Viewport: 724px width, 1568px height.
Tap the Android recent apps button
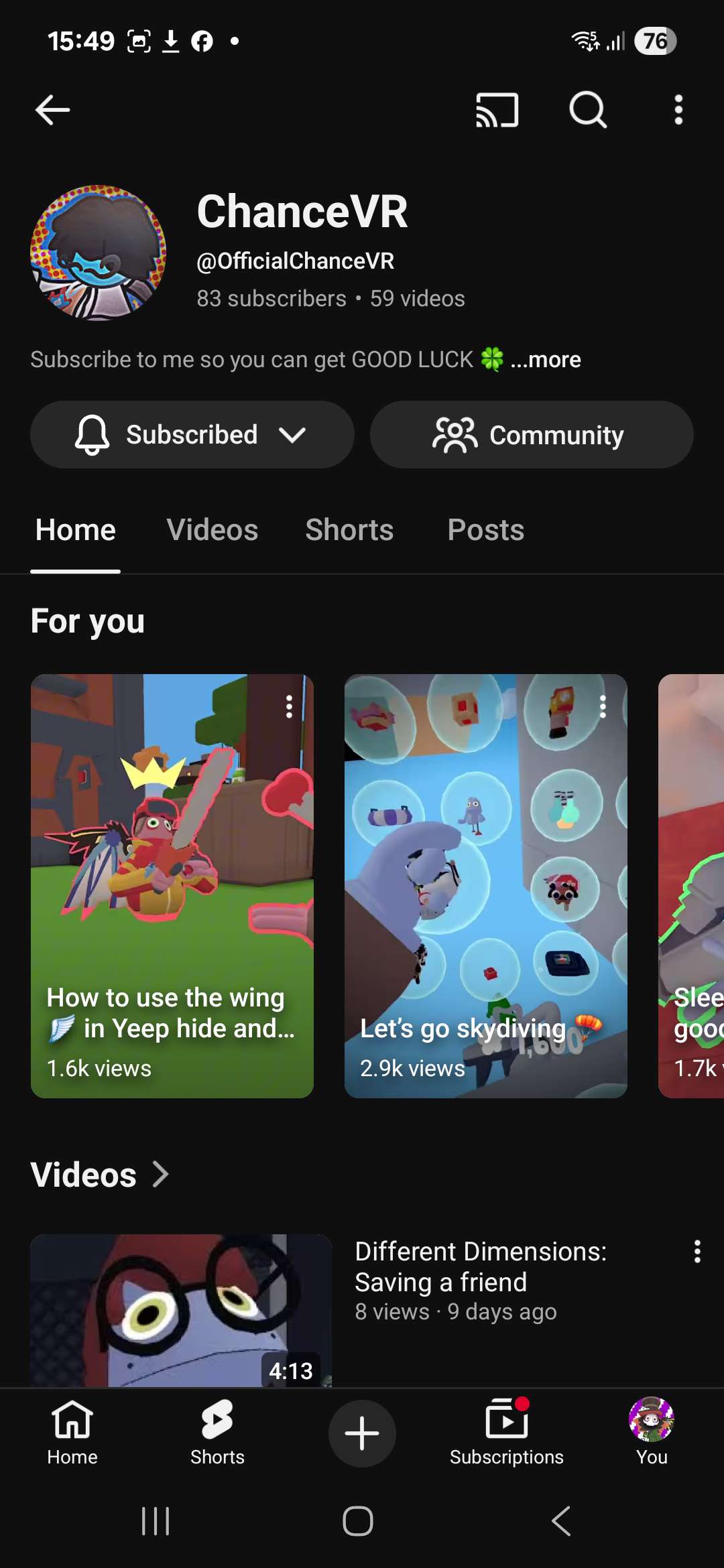pyautogui.click(x=156, y=1521)
